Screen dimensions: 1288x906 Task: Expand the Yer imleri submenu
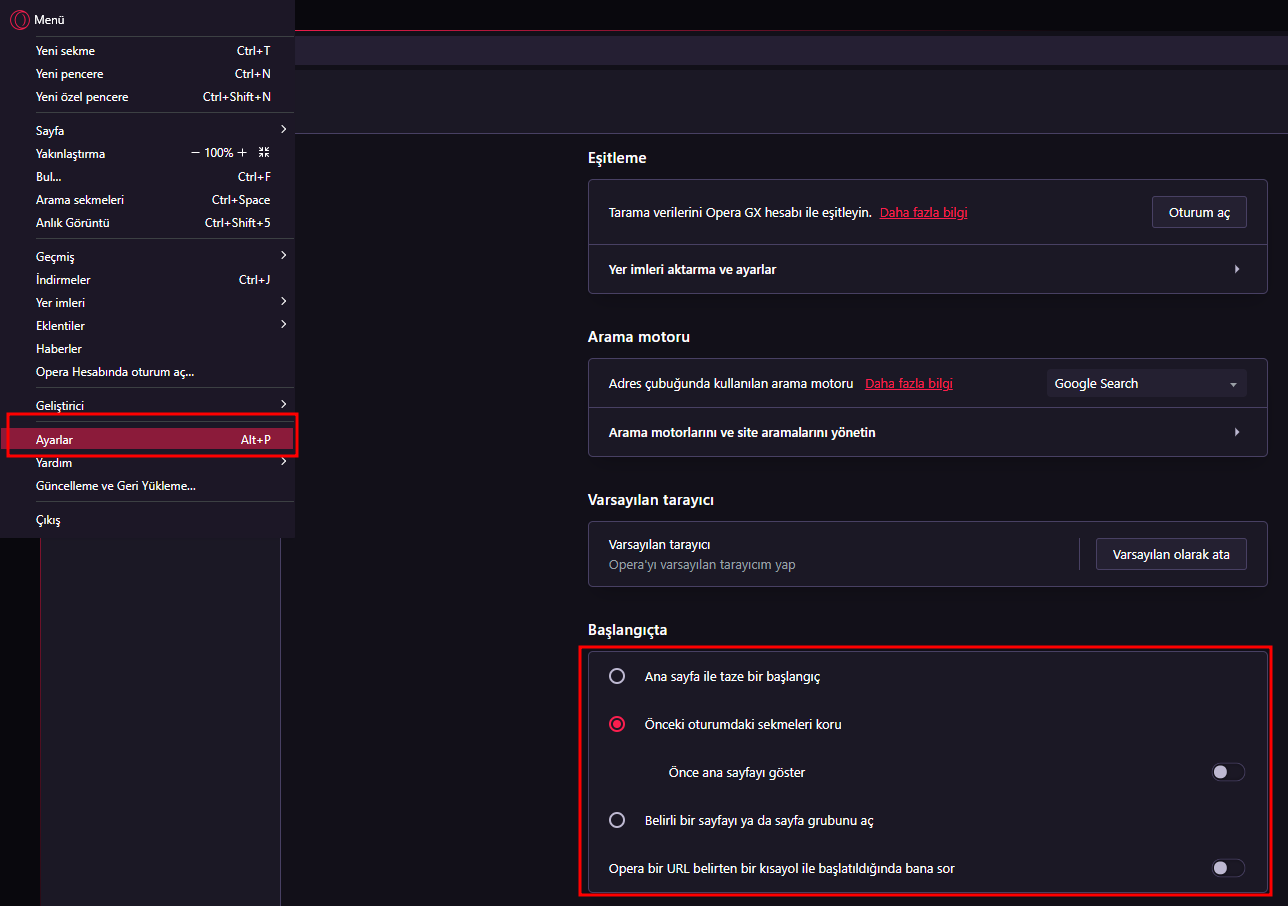point(147,302)
